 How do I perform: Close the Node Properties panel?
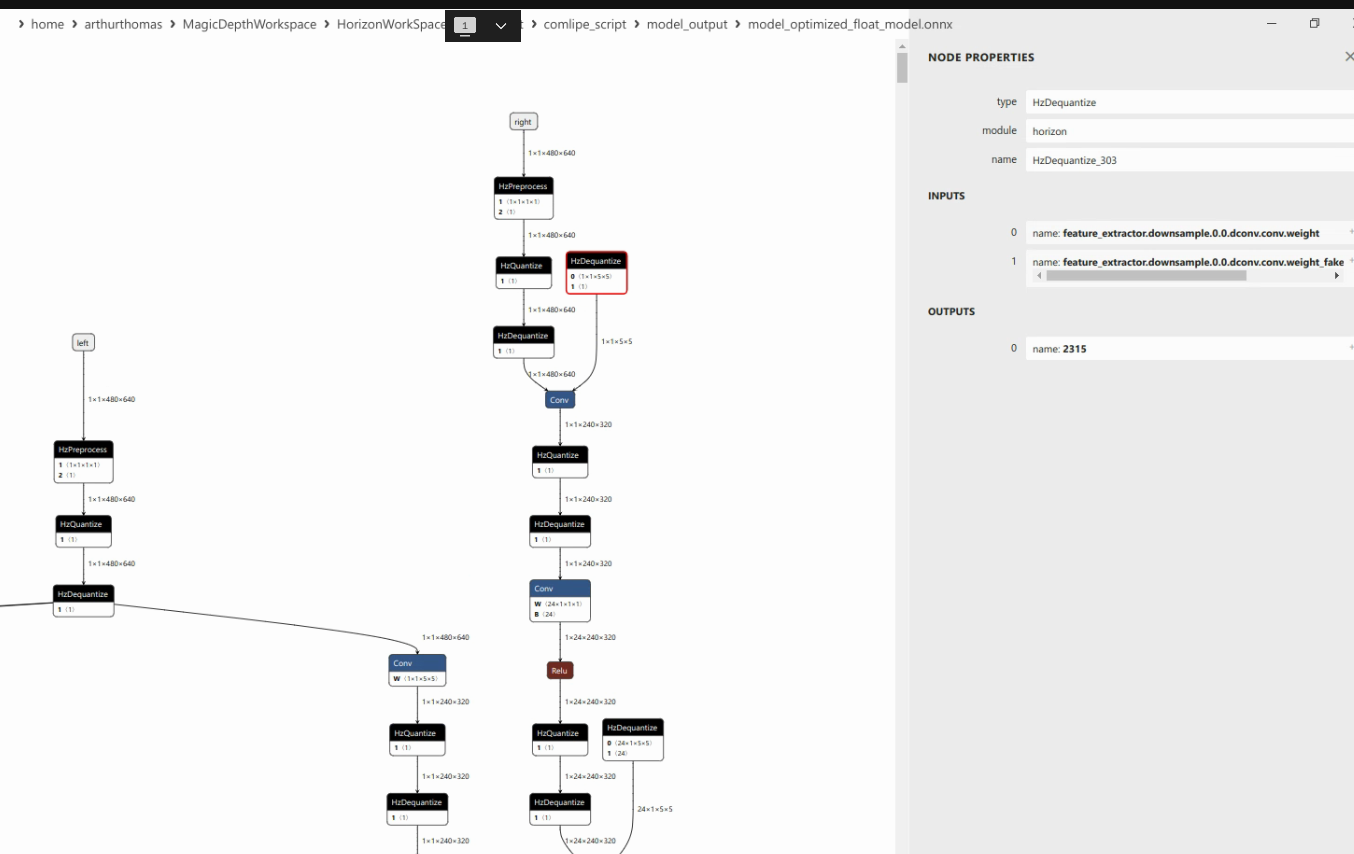[1348, 57]
